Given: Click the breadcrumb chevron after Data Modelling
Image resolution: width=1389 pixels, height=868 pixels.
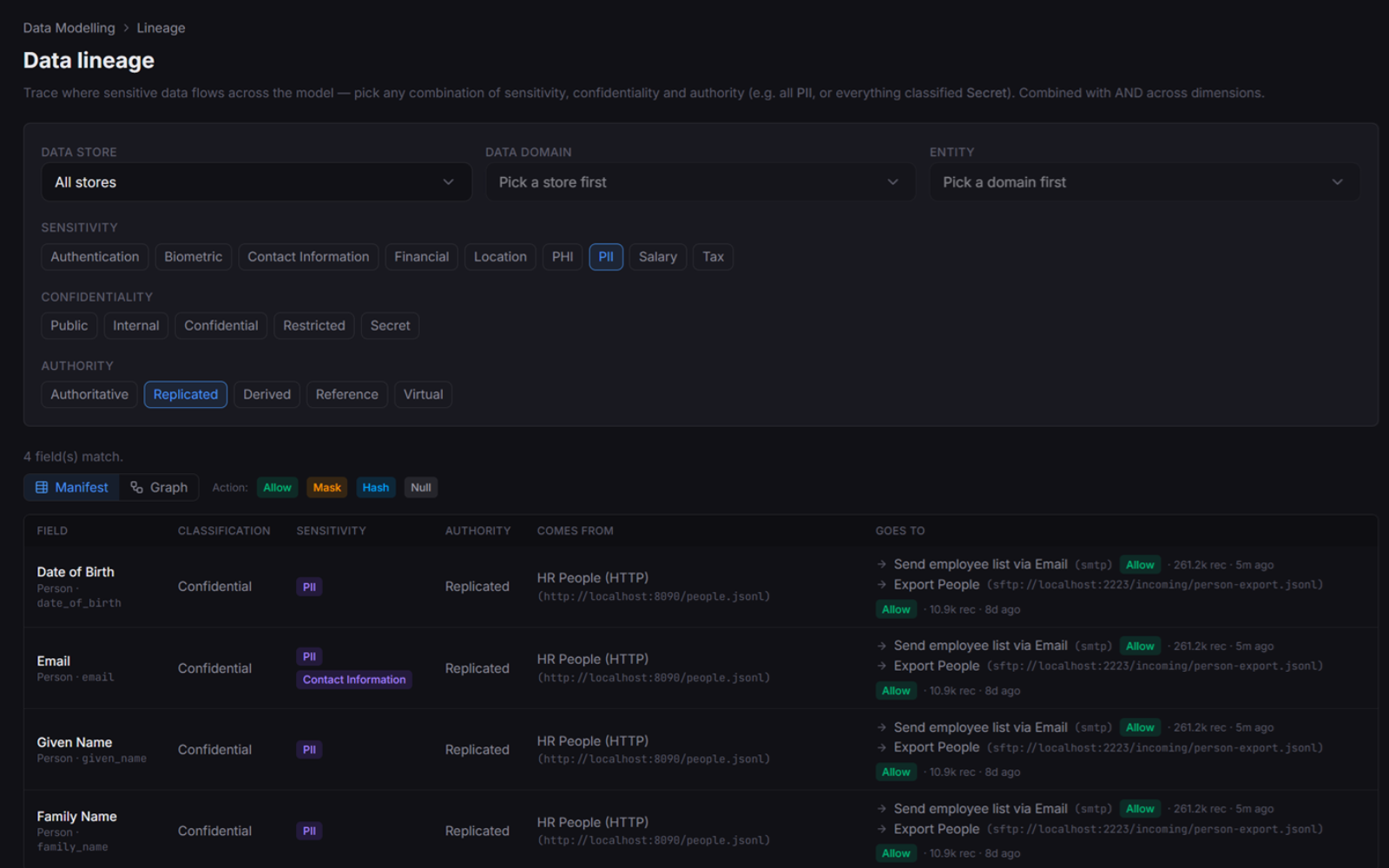Looking at the screenshot, I should coord(126,28).
